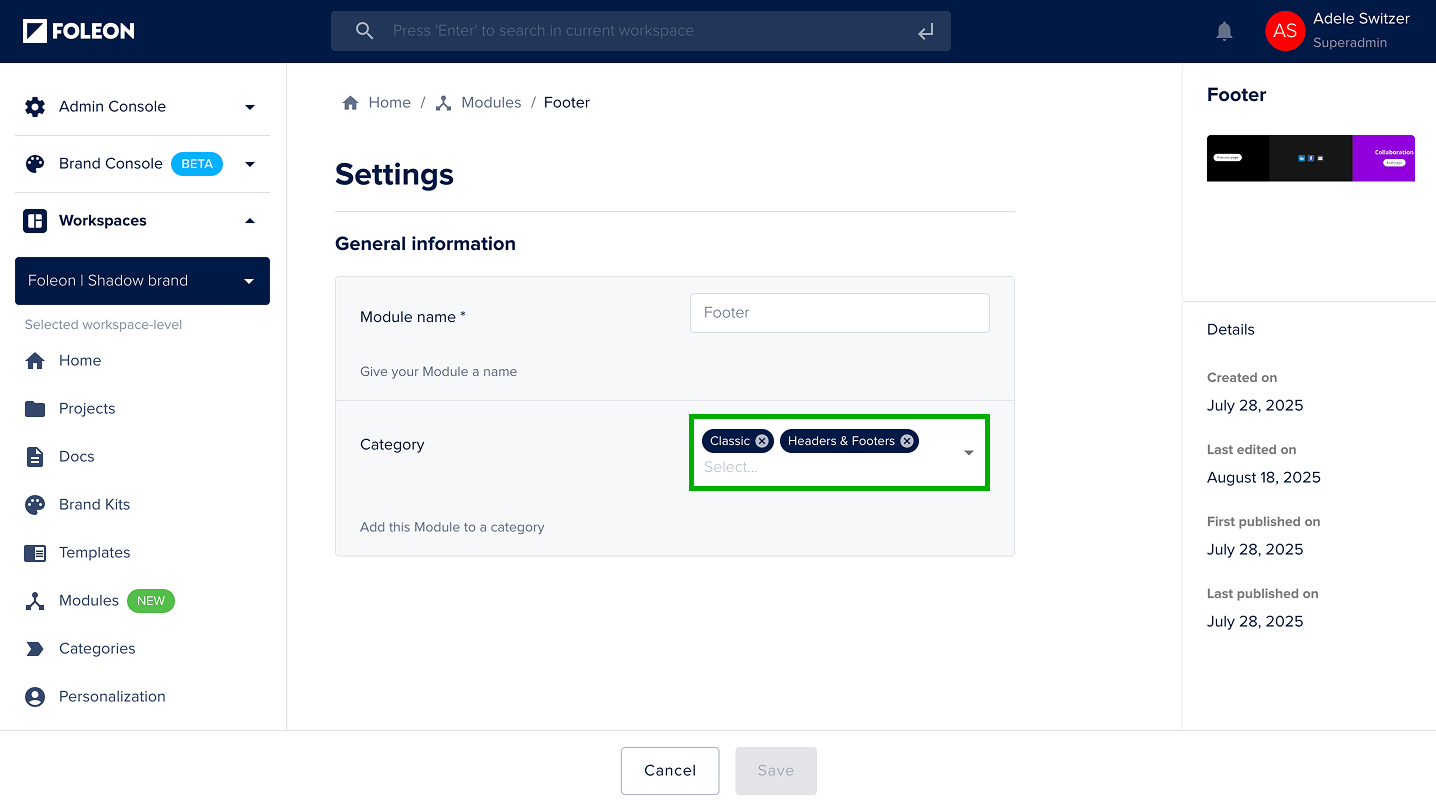Click the AS user avatar
Screen dimensions: 1436x811
[1285, 31]
